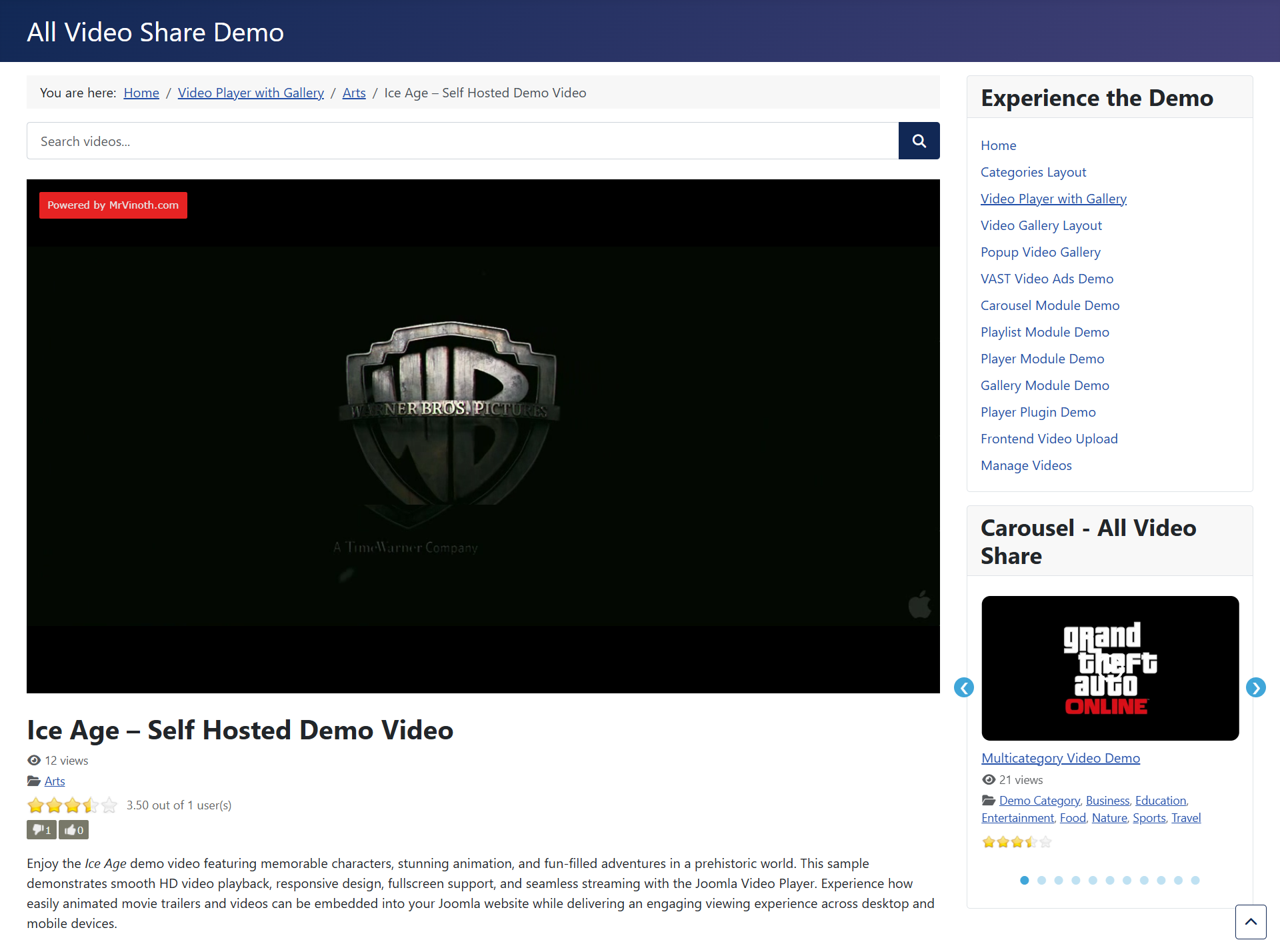Open the Business category link
Viewport: 1280px width, 952px height.
pos(1108,801)
